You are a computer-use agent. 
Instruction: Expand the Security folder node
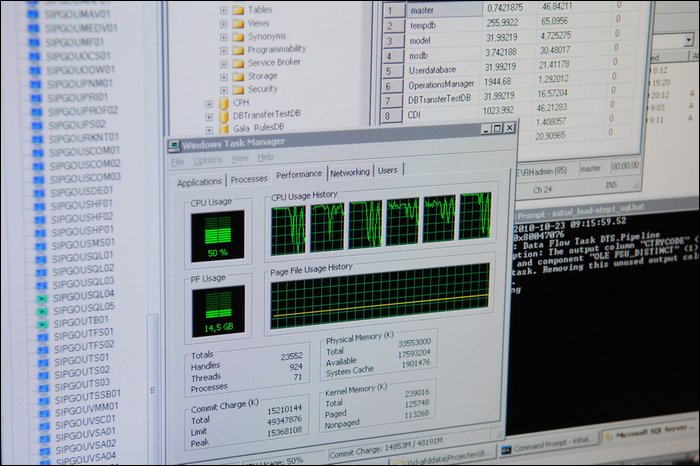(x=222, y=88)
